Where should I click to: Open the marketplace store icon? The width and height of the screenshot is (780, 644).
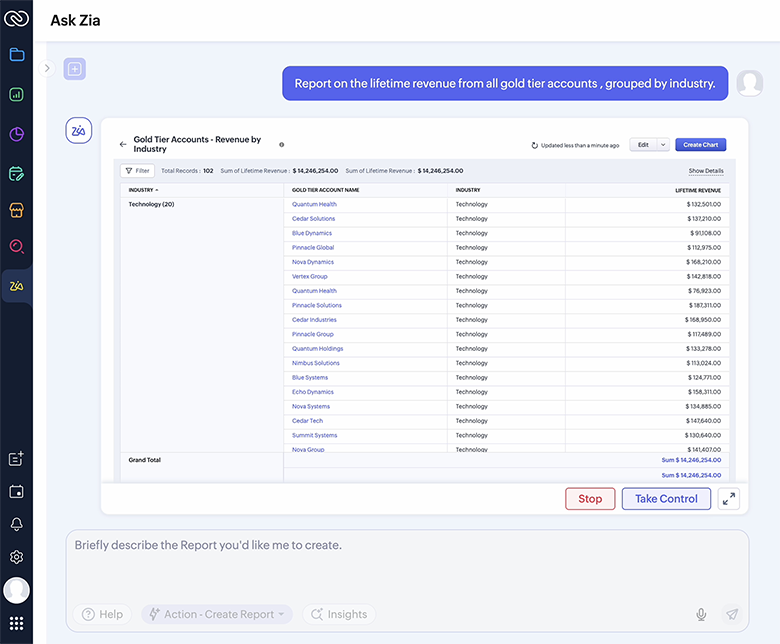pyautogui.click(x=16, y=210)
